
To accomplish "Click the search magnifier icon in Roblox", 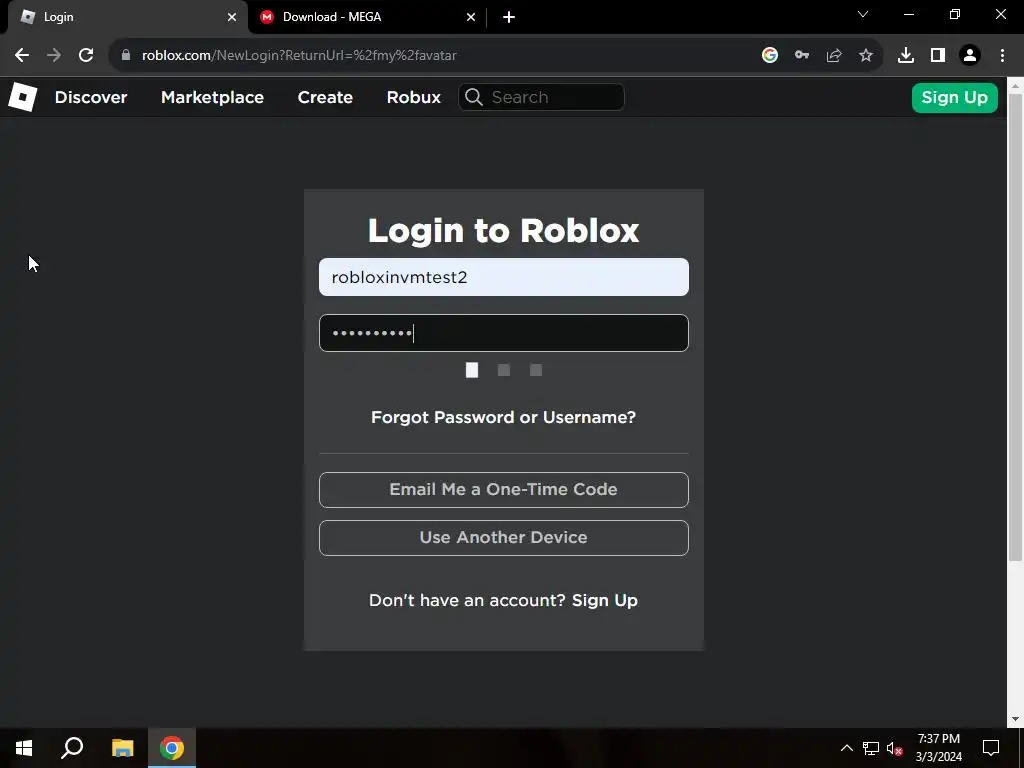I will pos(474,97).
